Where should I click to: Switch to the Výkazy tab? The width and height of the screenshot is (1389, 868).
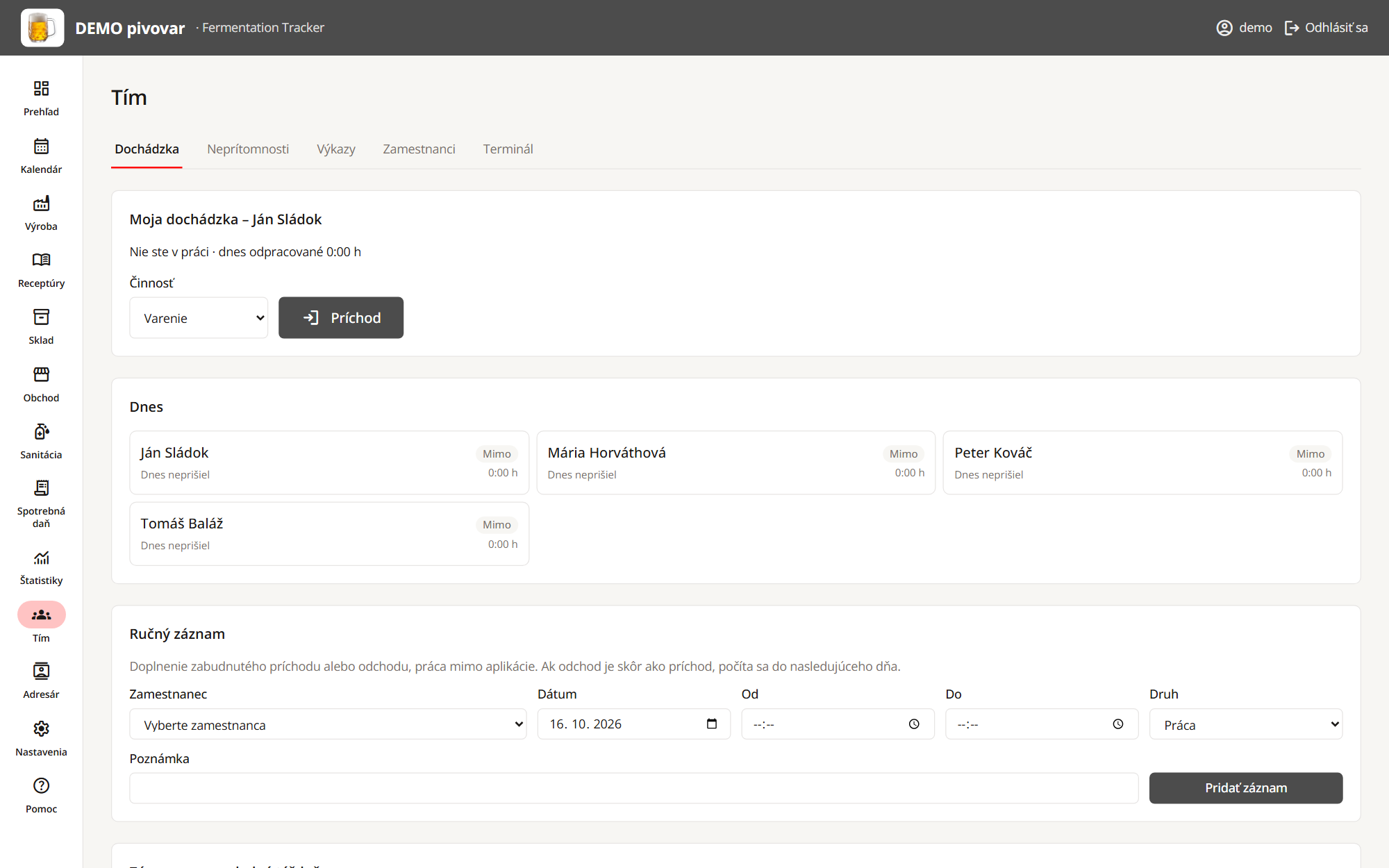[x=336, y=149]
